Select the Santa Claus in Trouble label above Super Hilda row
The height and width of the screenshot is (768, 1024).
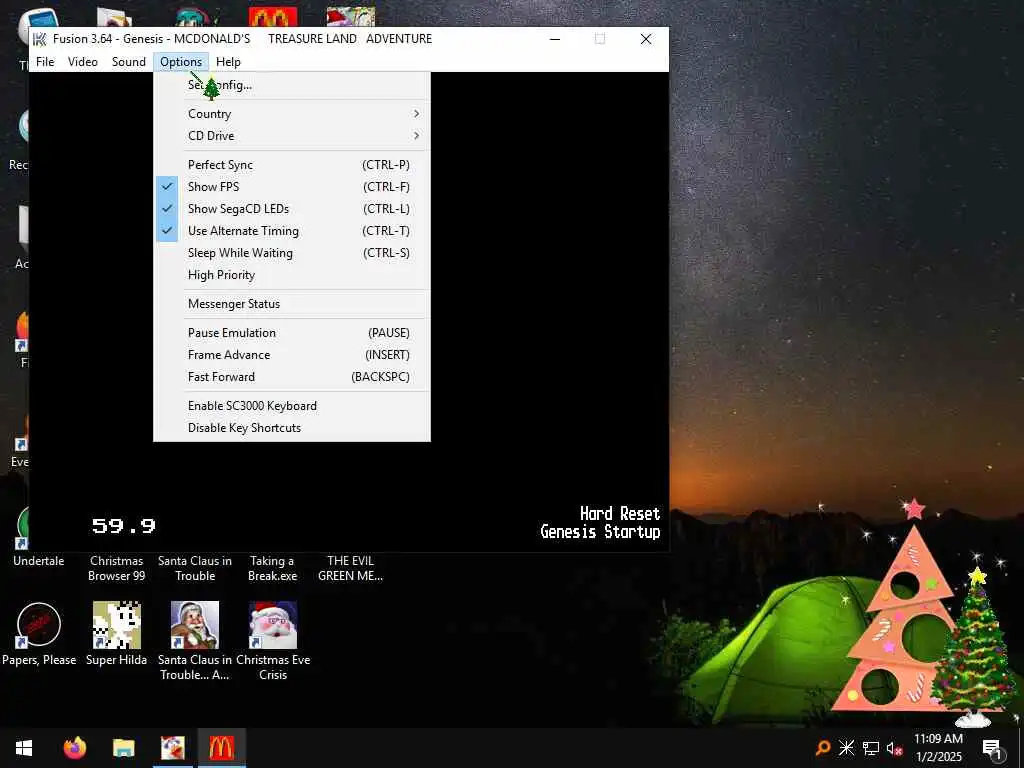click(x=195, y=568)
